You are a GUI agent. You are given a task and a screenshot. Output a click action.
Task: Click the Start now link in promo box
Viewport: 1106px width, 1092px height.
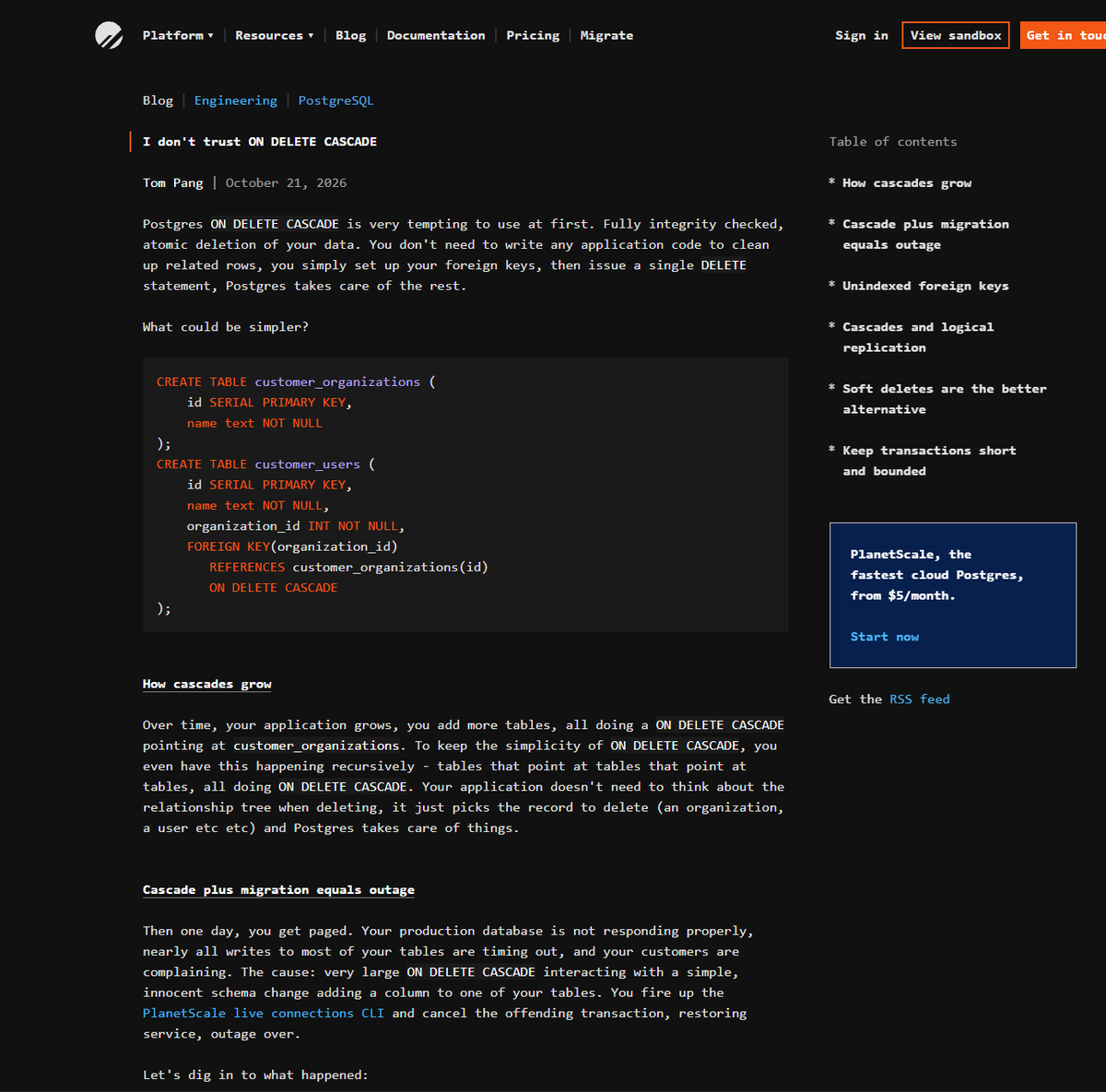point(885,637)
